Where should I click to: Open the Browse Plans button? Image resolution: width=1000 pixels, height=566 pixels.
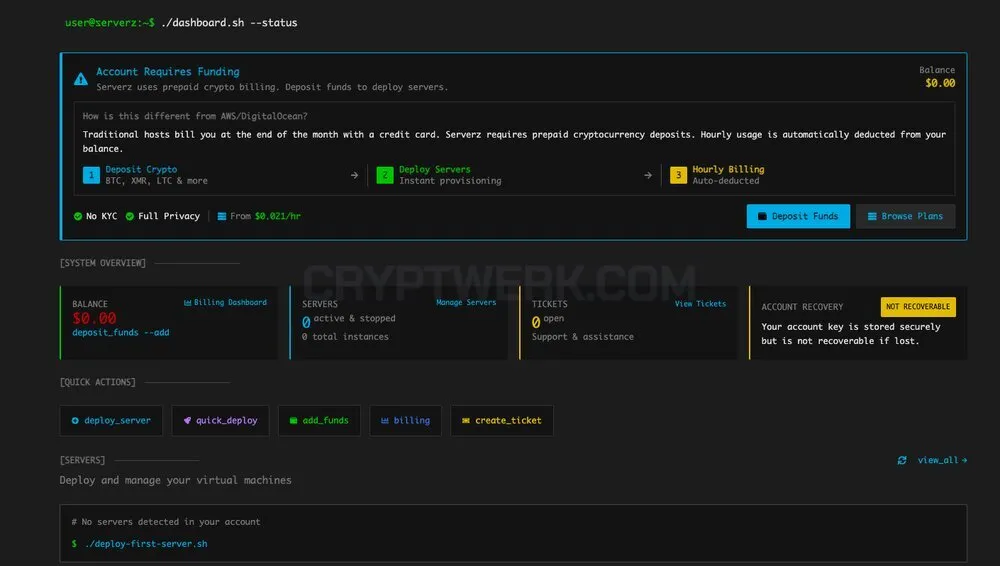[905, 216]
